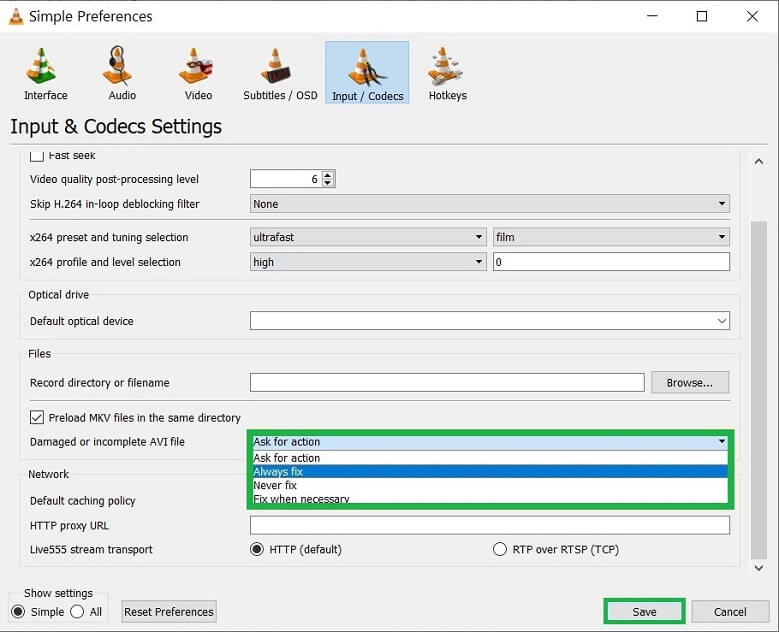
Task: Select the Input / Codecs cone icon
Action: click(x=367, y=67)
